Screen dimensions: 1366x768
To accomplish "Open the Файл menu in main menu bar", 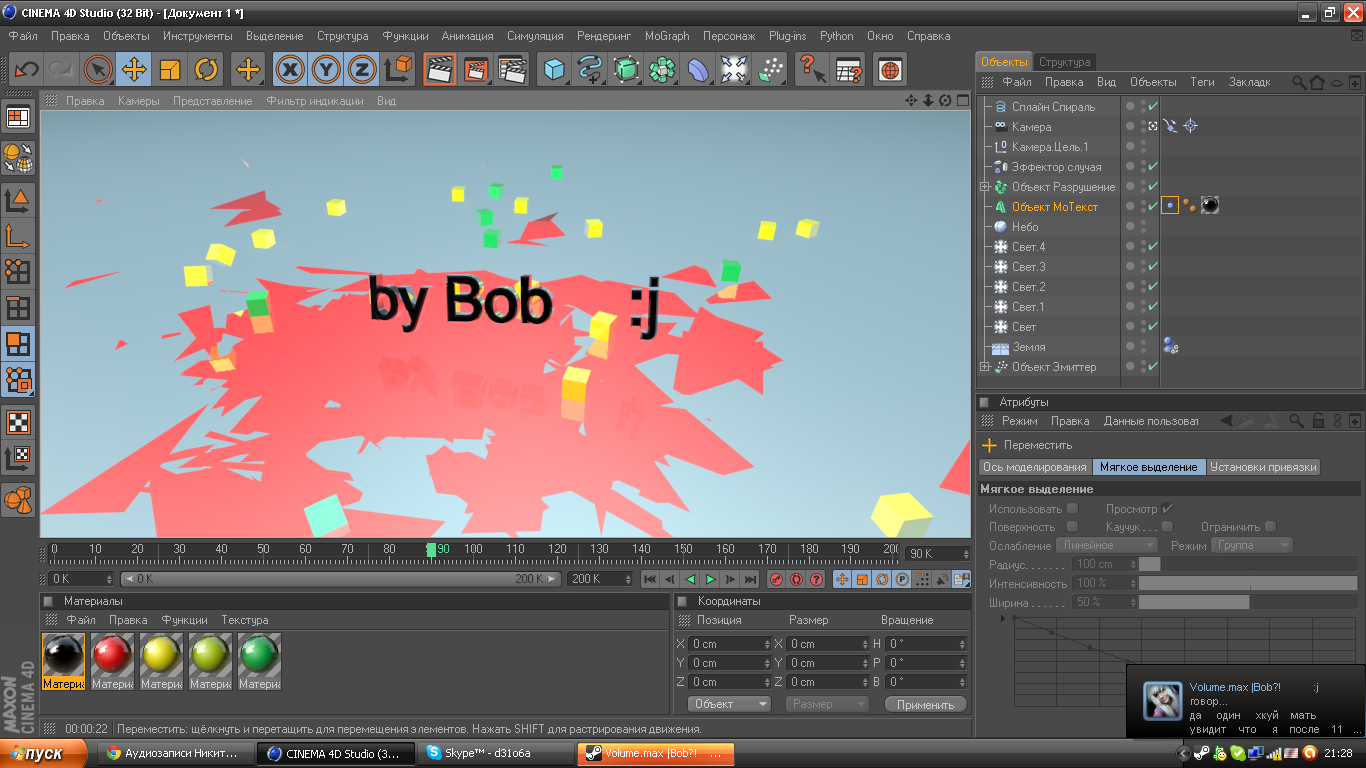I will click(x=23, y=36).
